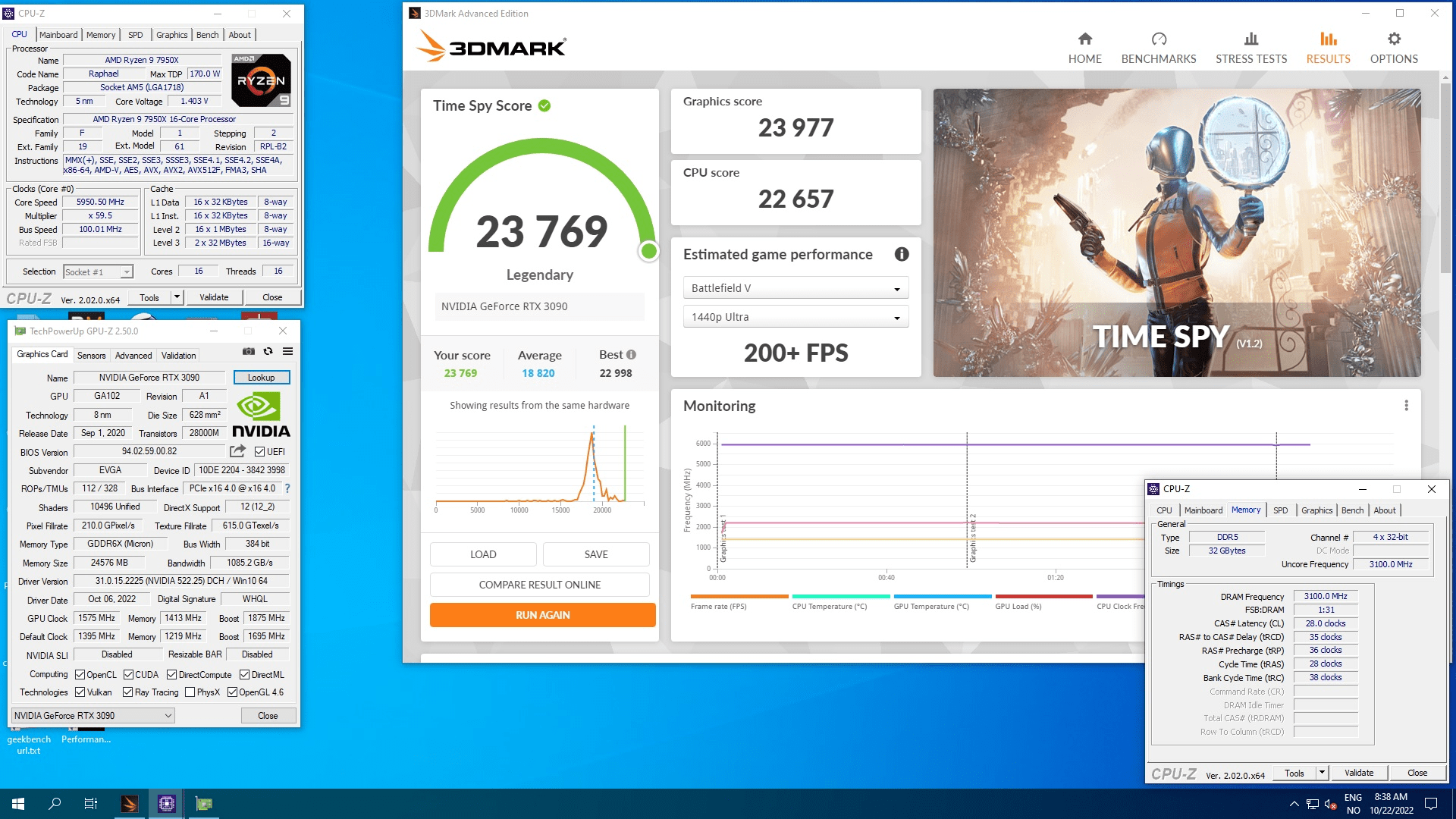1456x819 pixels.
Task: Click the AMD Ryzen 9 logo
Action: tap(261, 80)
